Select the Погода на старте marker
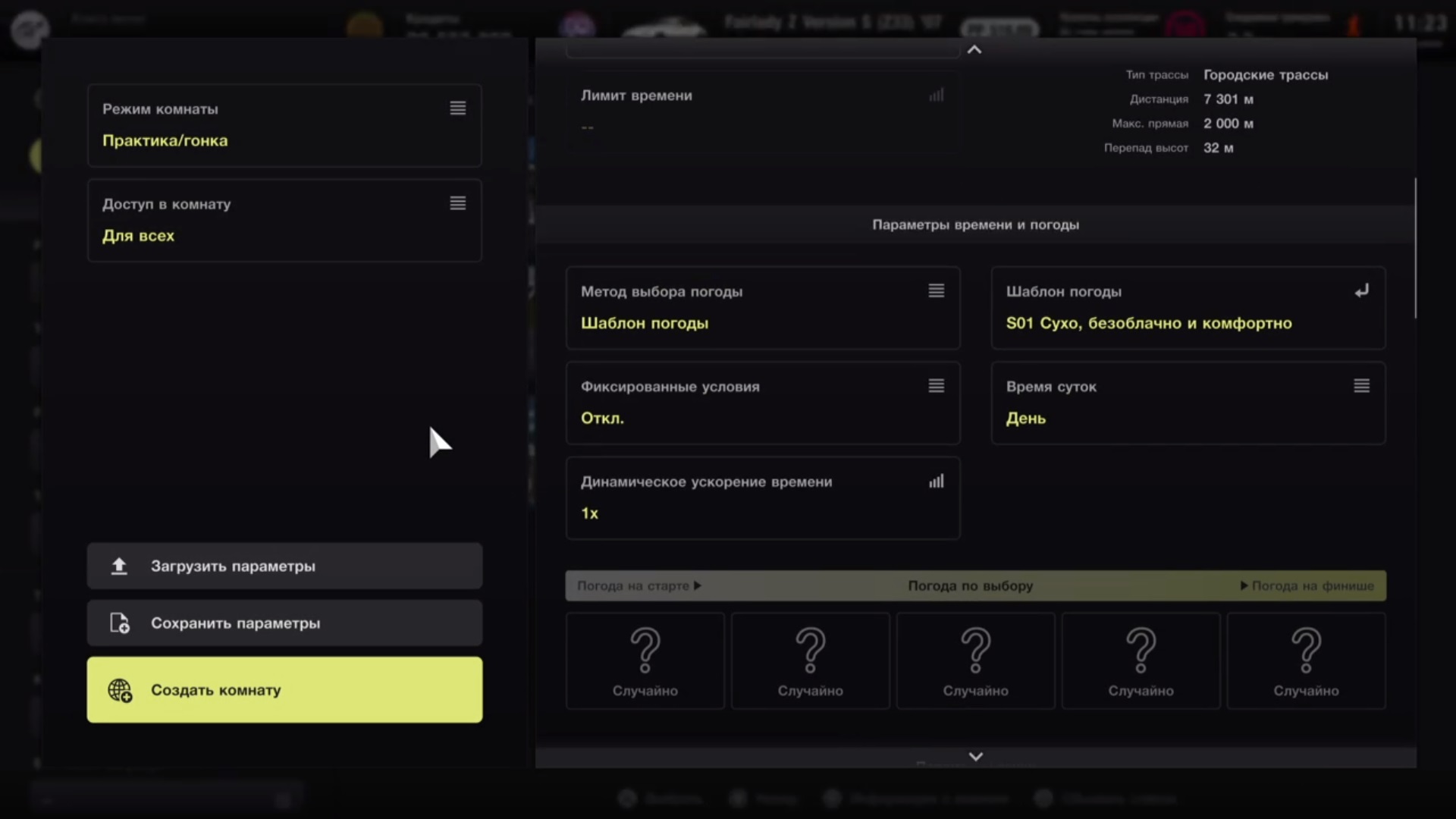The image size is (1456, 819). point(639,586)
